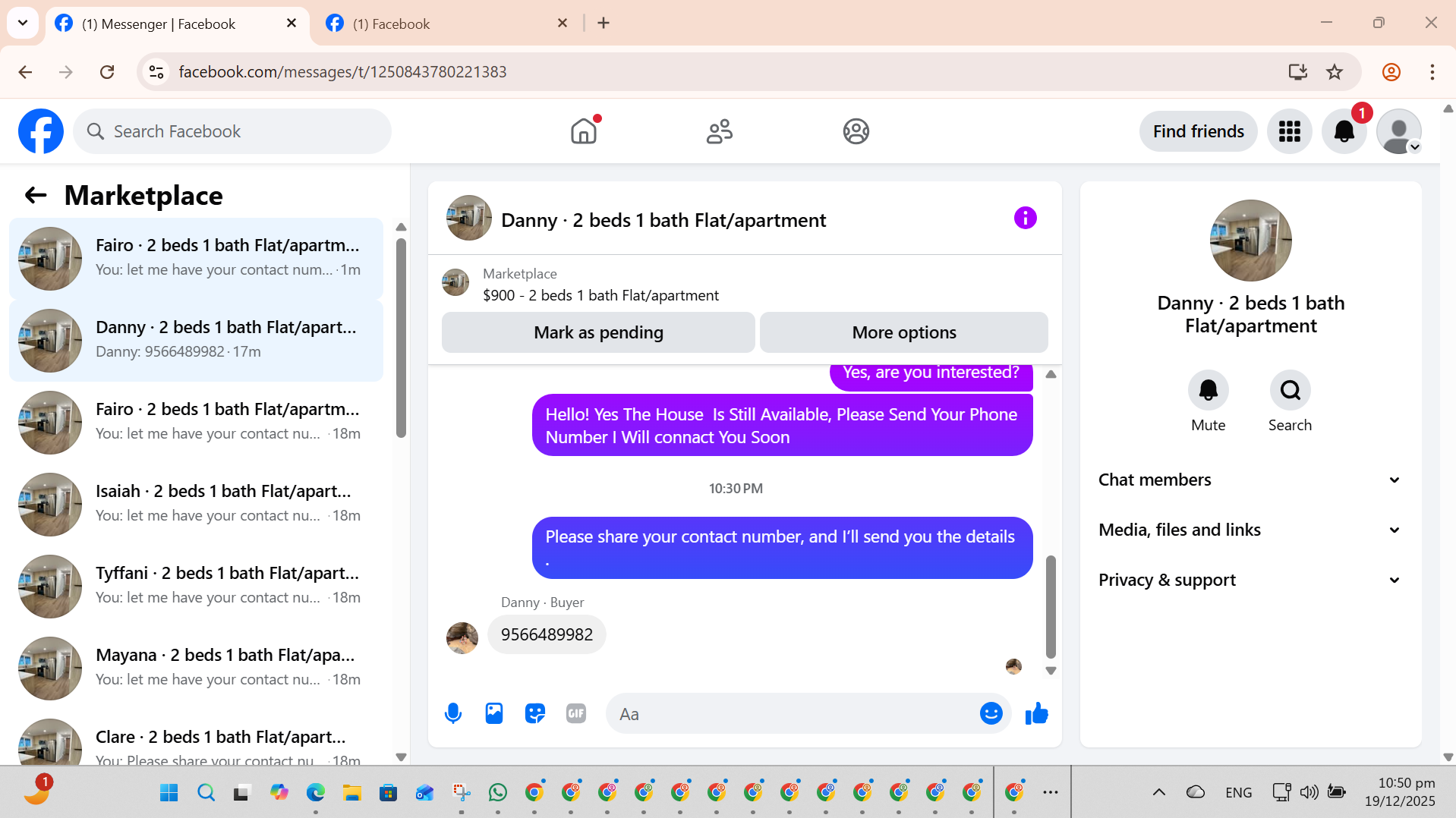Reload the page

107,72
